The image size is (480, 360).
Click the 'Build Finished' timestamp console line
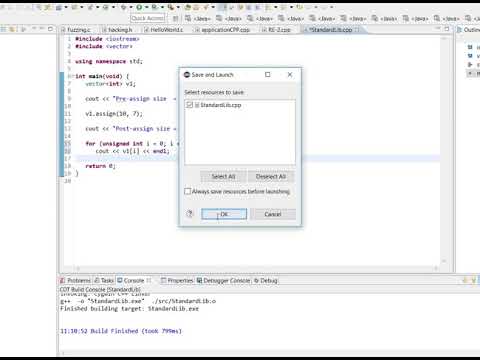121,331
